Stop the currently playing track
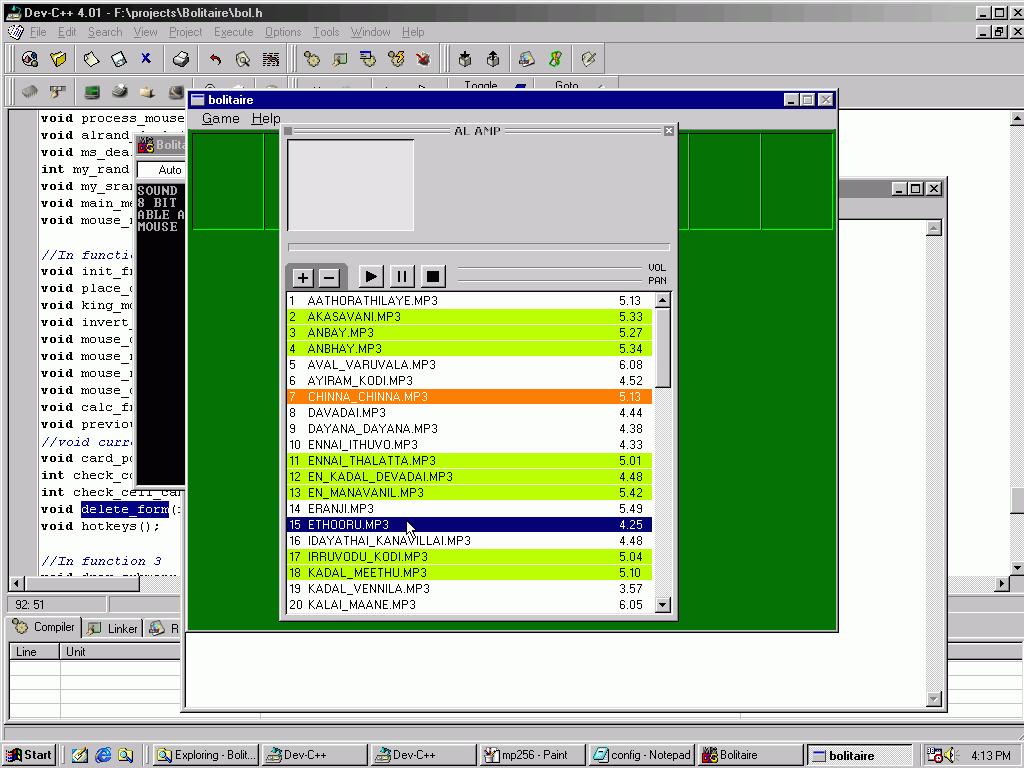This screenshot has height=768, width=1024. pyautogui.click(x=432, y=276)
